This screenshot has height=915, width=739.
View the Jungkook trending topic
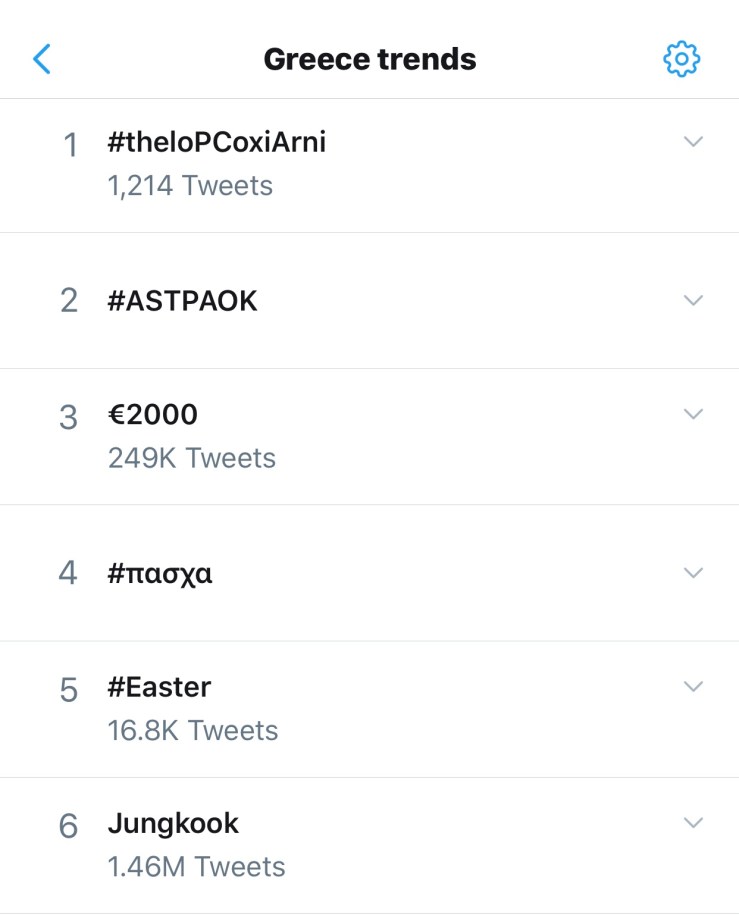coord(174,824)
